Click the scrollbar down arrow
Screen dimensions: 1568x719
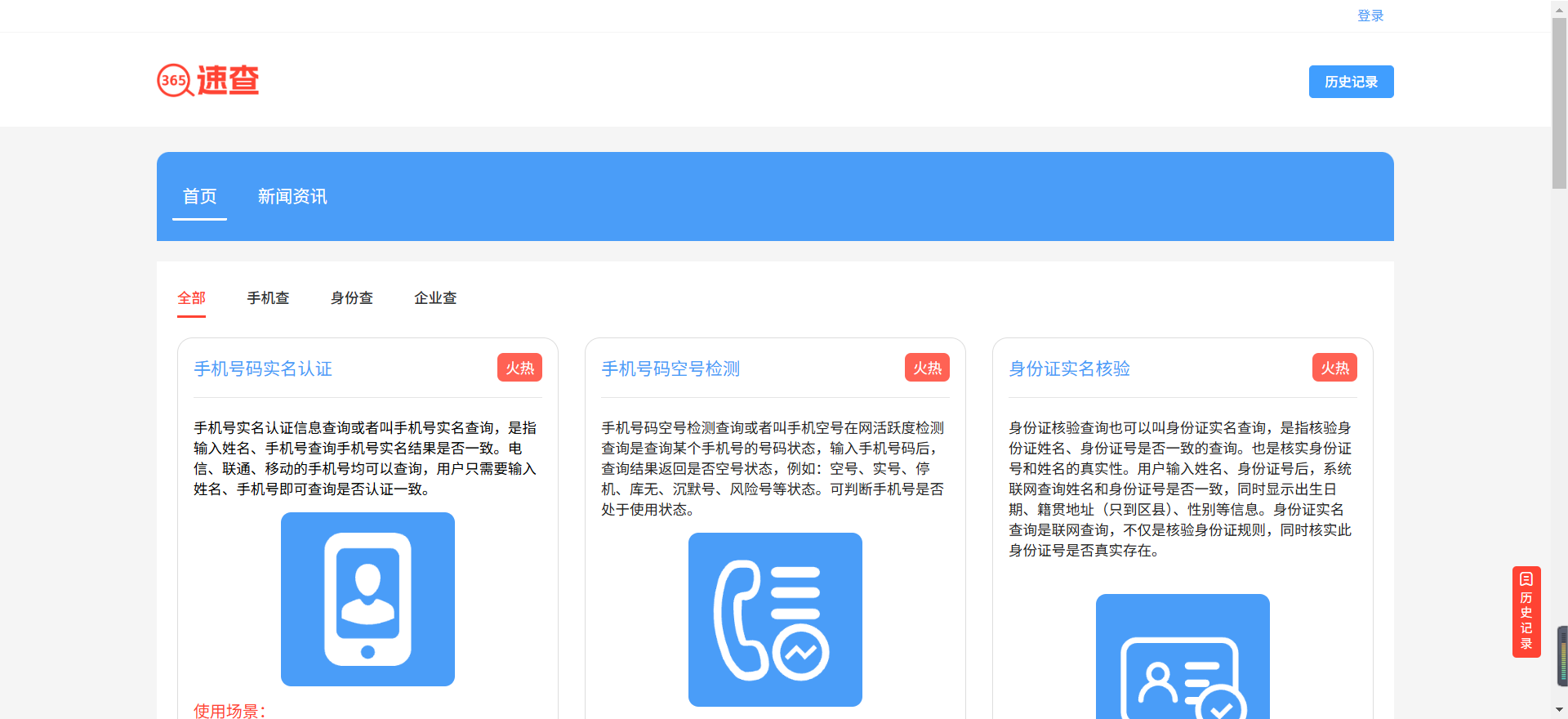point(1559,710)
